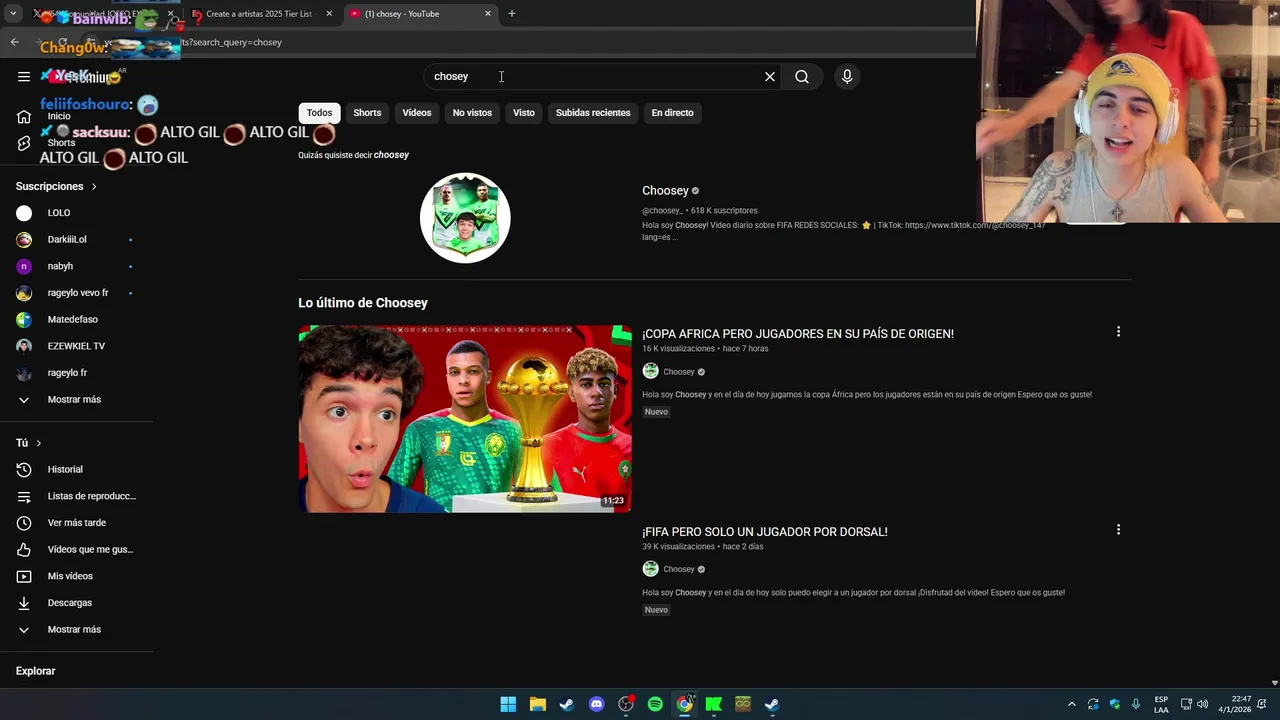This screenshot has height=720, width=1280.
Task: Open File Explorer from the taskbar
Action: tap(538, 704)
